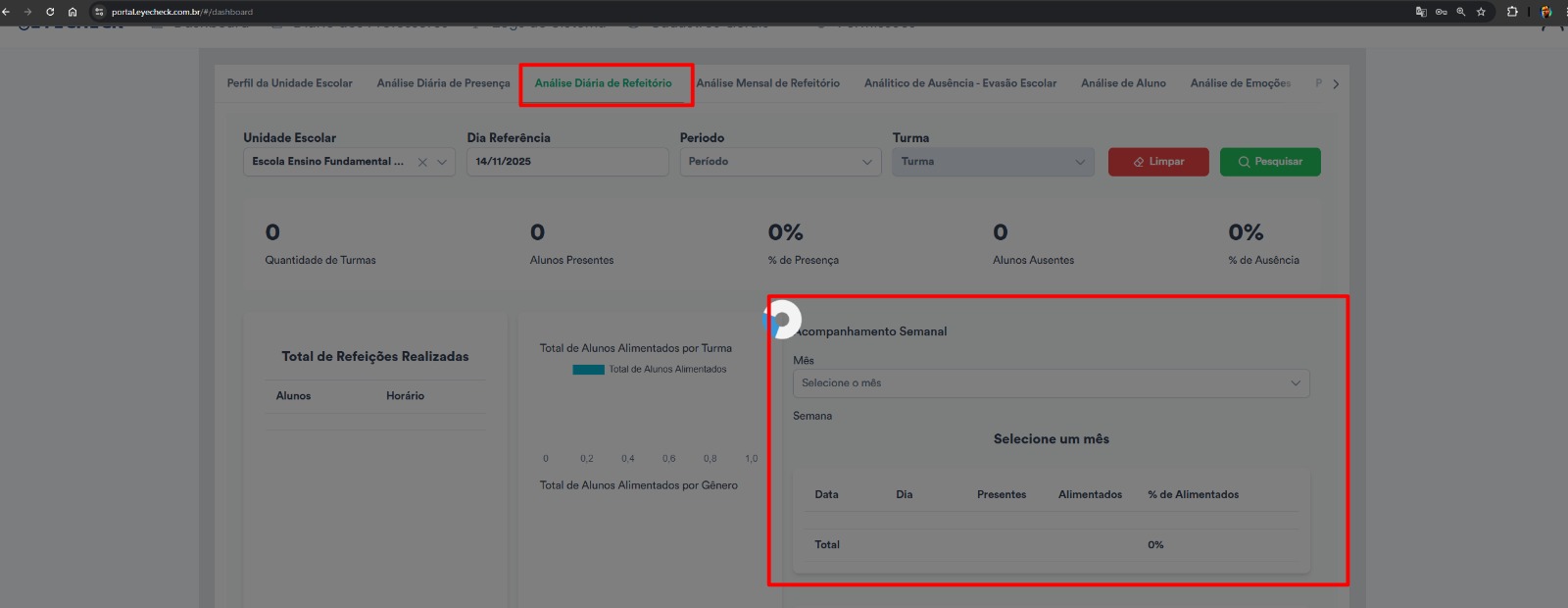Click the Dia Referência date field
Screen dimensions: 1568x608
(566, 162)
